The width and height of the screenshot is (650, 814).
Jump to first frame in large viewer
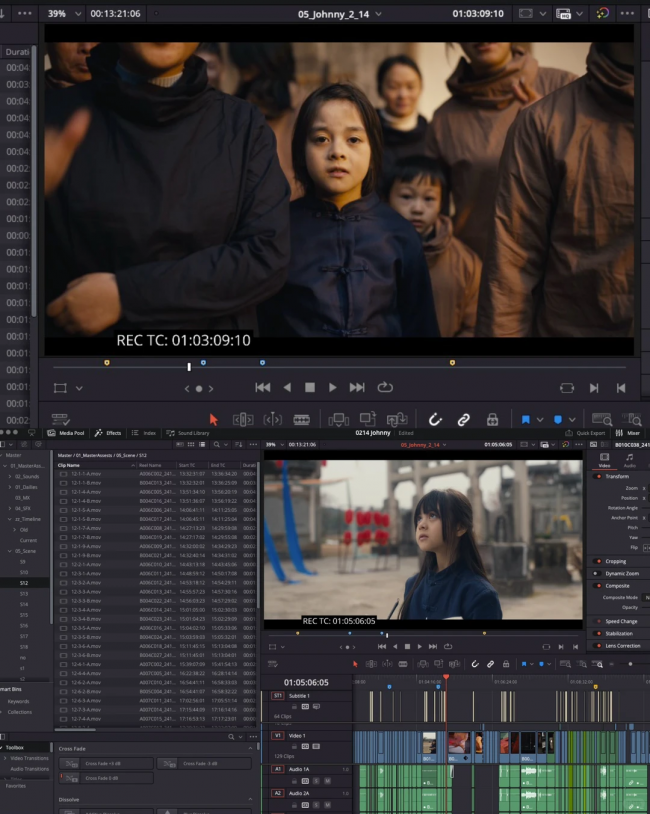(x=263, y=388)
